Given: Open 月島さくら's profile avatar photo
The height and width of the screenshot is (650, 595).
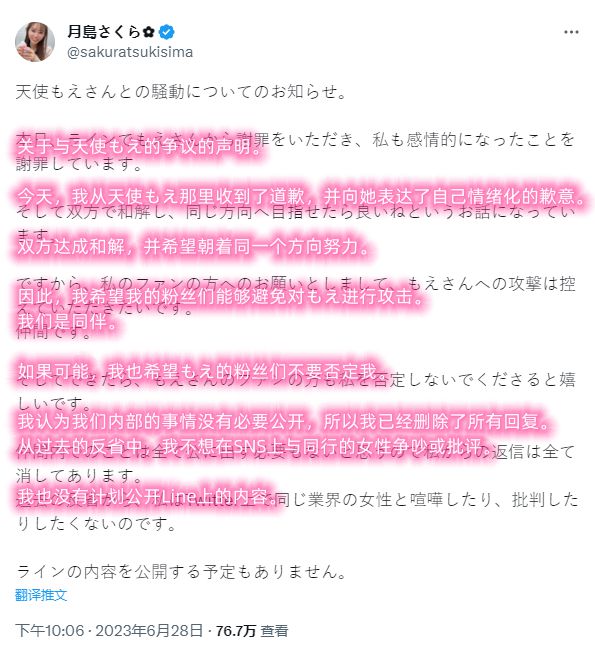Looking at the screenshot, I should pos(35,41).
